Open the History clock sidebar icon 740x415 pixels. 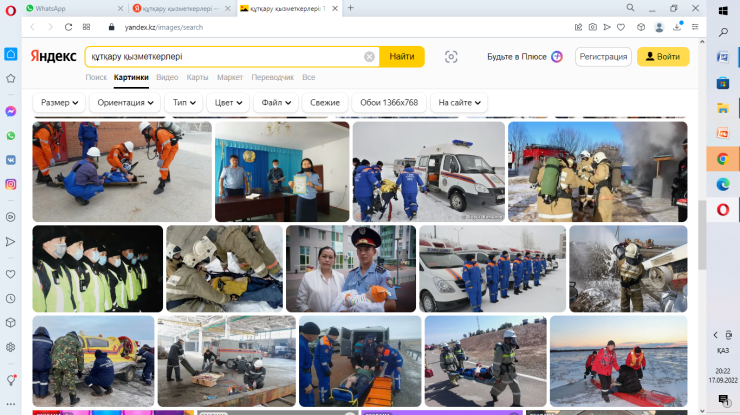[10, 299]
